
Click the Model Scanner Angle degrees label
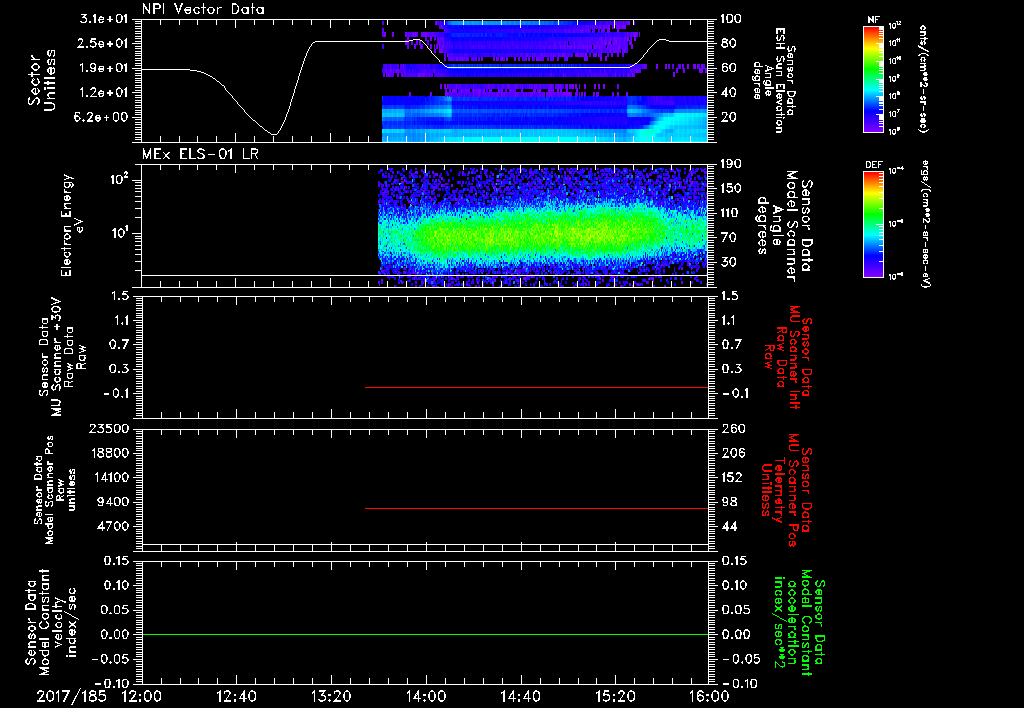point(783,225)
